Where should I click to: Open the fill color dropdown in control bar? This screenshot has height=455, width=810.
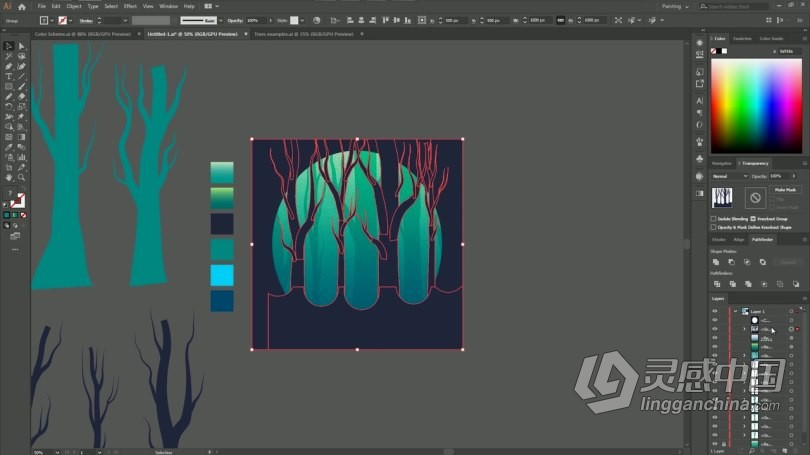(x=52, y=21)
